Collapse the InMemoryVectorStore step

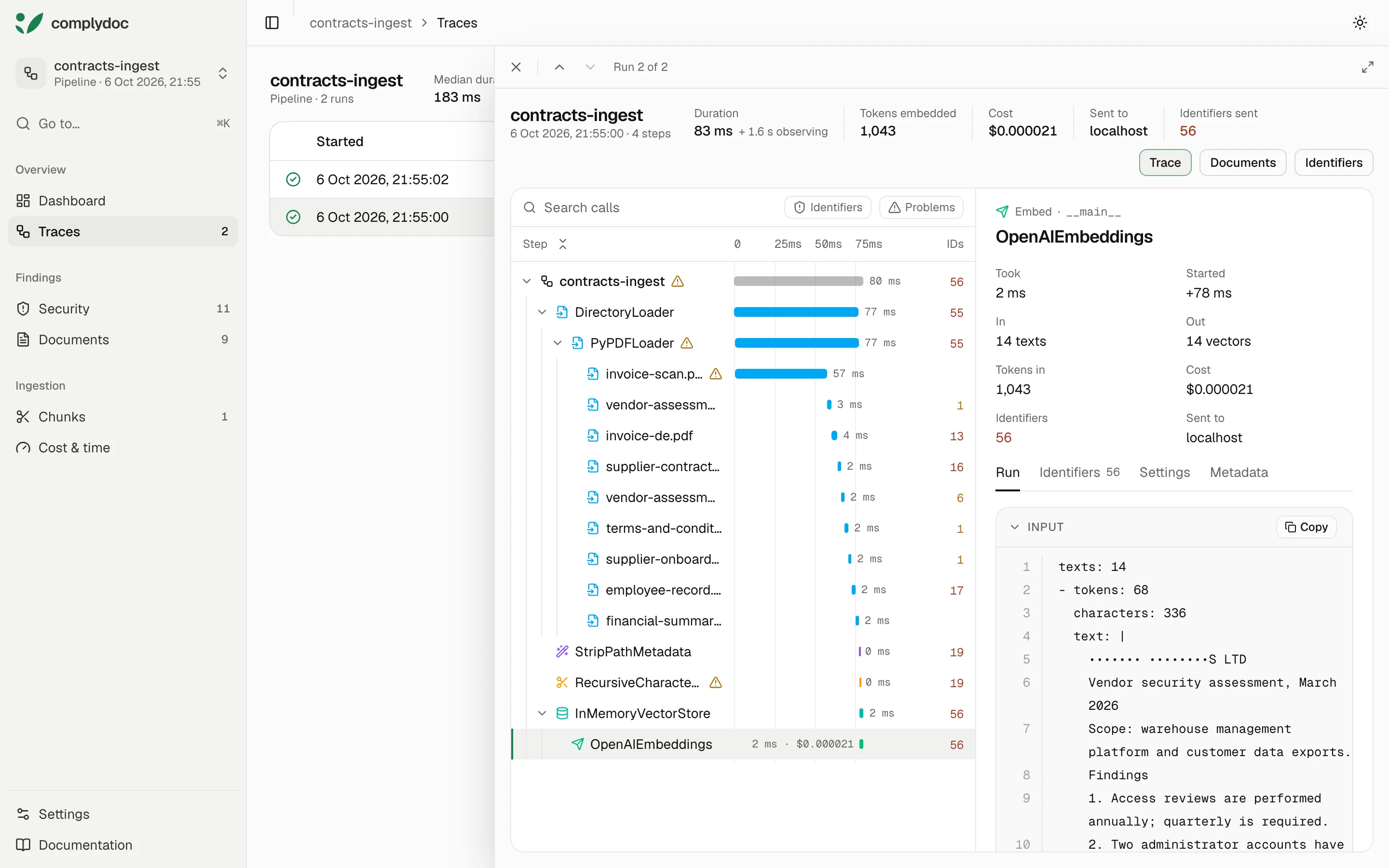[x=542, y=714]
